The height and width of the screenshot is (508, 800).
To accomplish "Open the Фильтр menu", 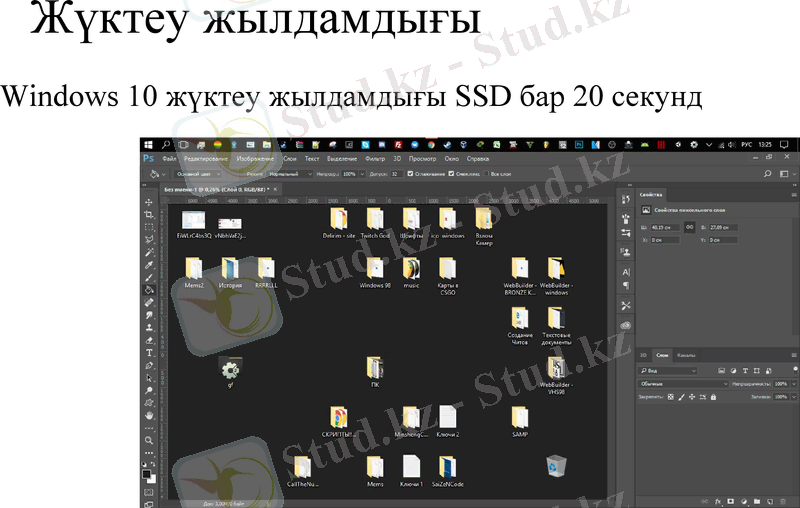I will pos(375,159).
